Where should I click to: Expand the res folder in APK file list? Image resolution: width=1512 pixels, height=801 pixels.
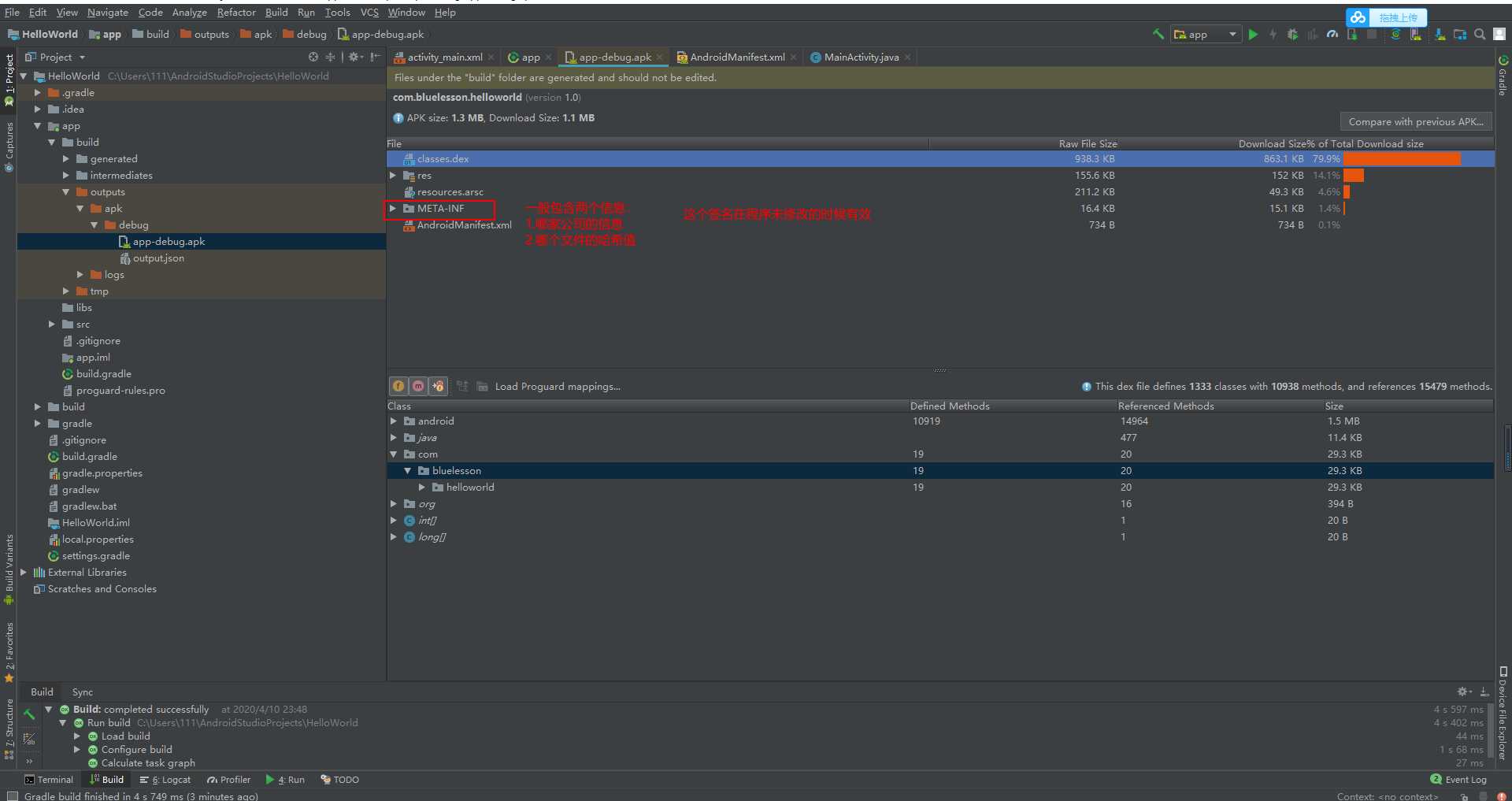392,175
